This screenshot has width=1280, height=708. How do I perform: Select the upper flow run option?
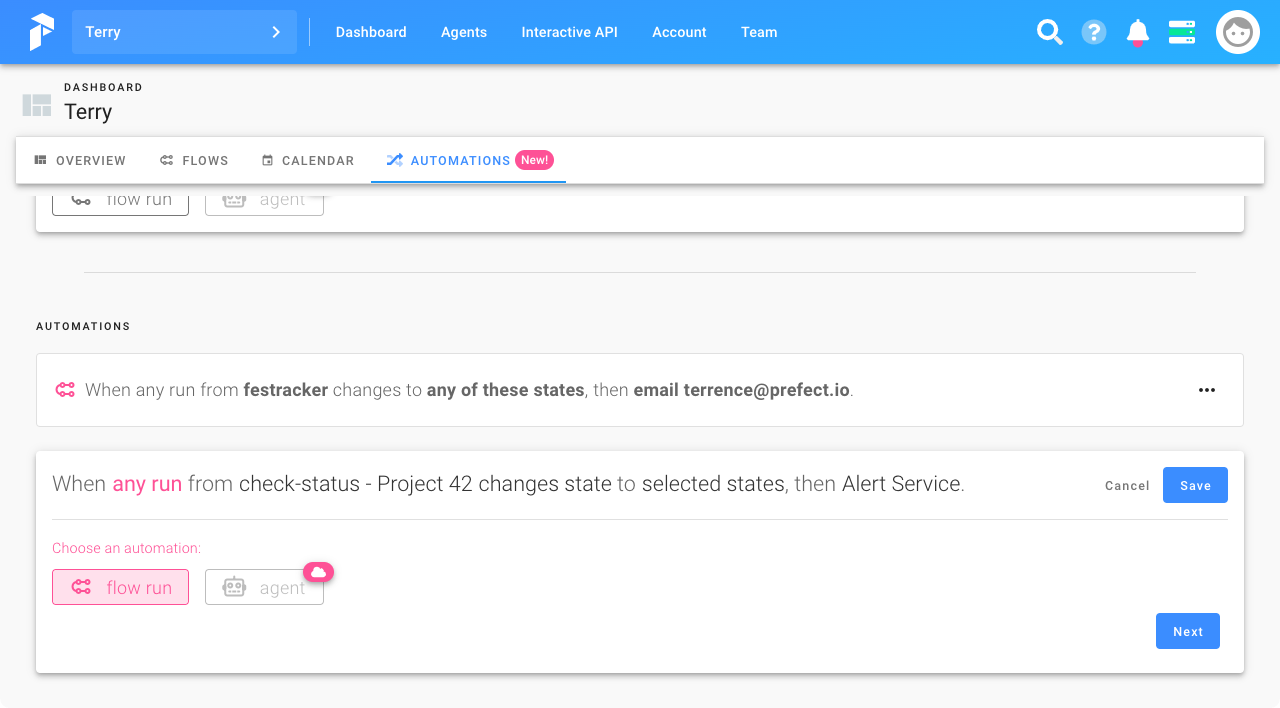(120, 201)
